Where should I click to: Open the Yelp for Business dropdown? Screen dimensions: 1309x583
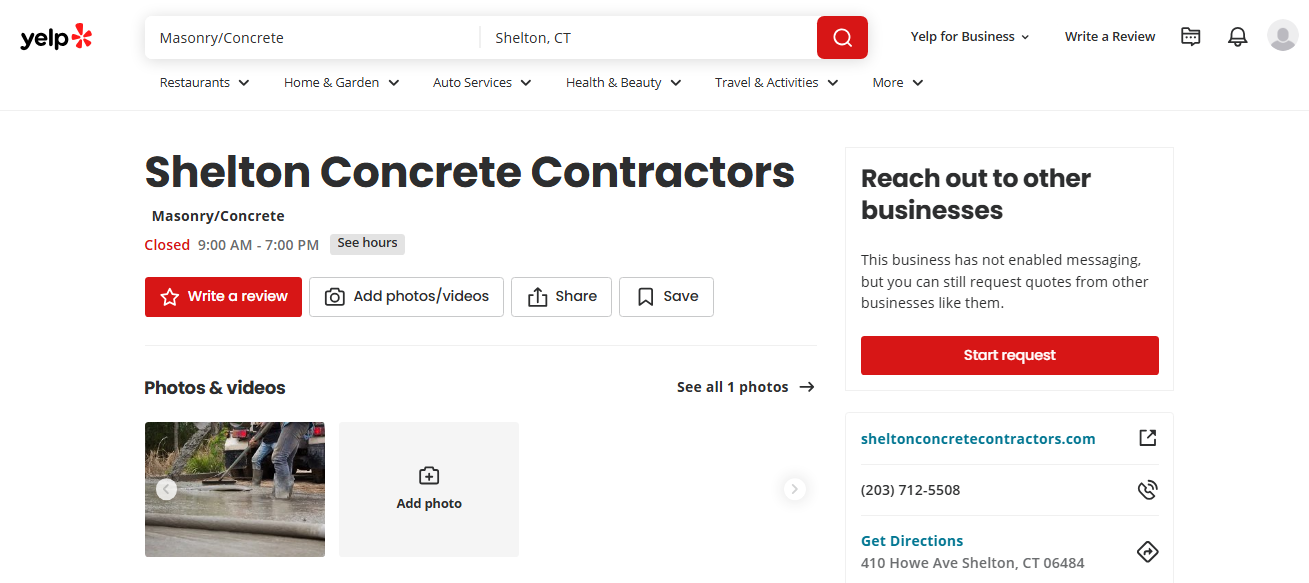pyautogui.click(x=970, y=37)
